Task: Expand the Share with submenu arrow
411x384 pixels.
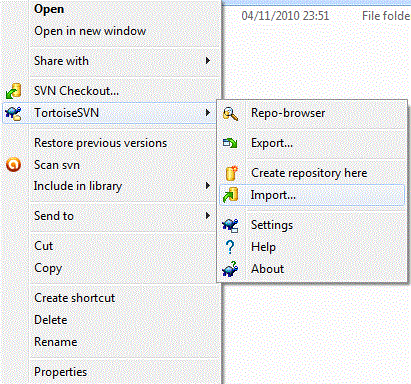Action: point(208,61)
